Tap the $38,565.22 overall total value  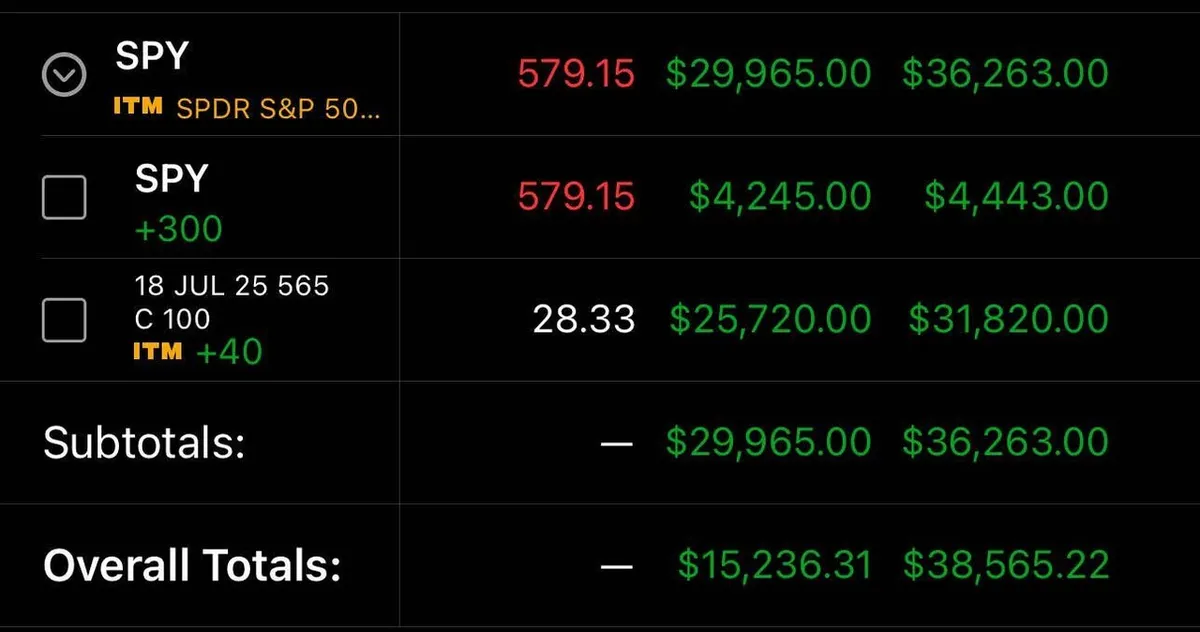1006,566
